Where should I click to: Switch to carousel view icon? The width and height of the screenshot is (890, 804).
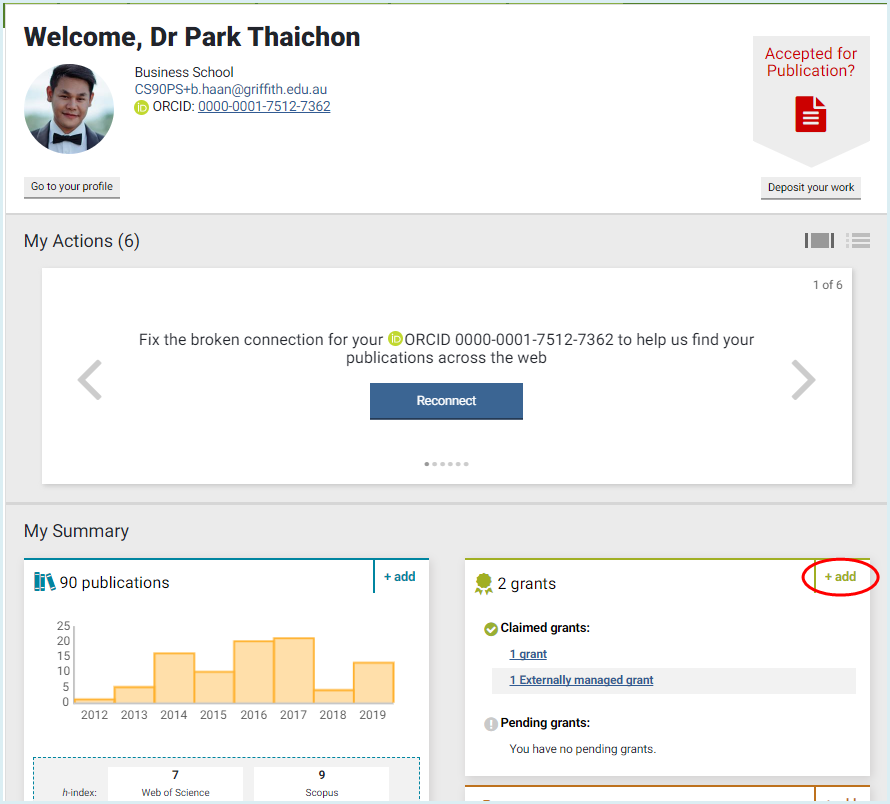point(819,241)
